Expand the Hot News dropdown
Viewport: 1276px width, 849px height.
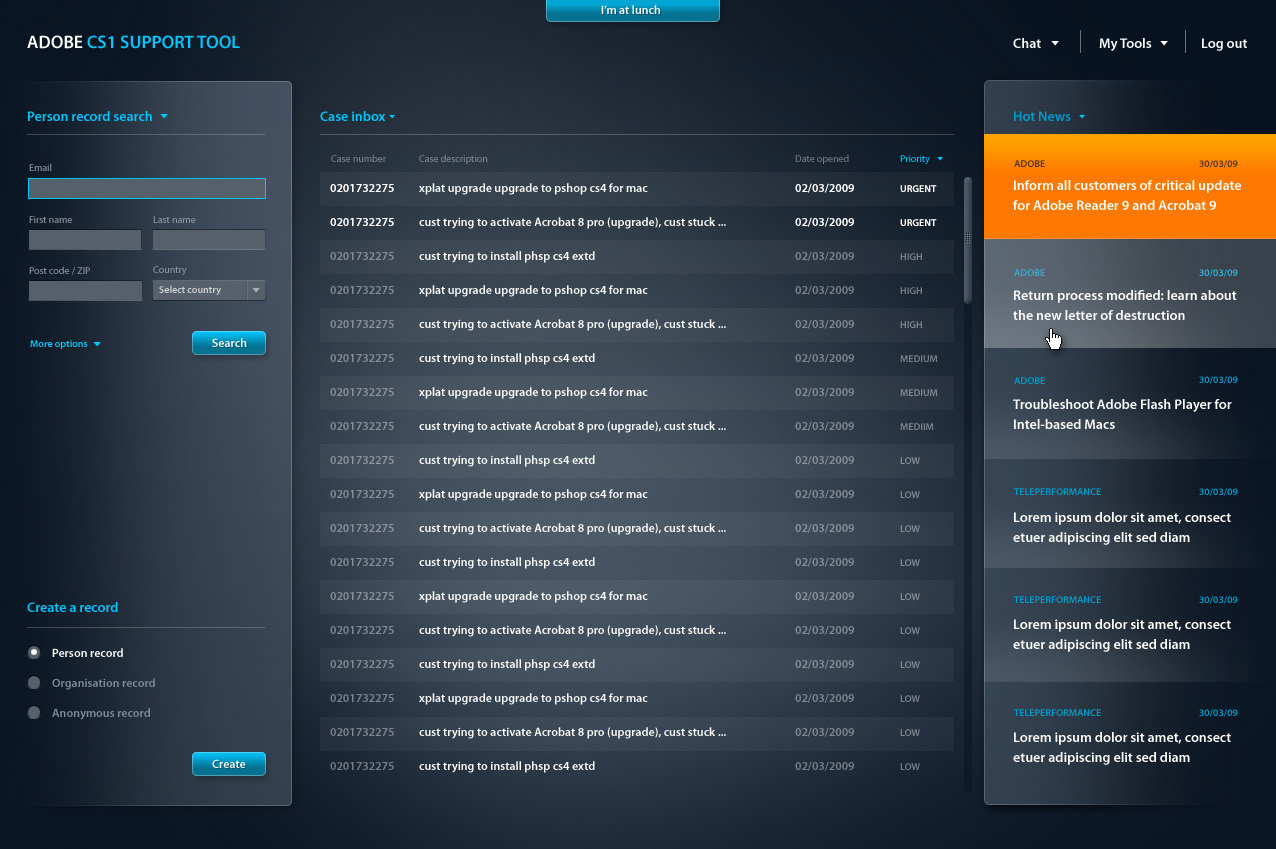(x=1049, y=116)
